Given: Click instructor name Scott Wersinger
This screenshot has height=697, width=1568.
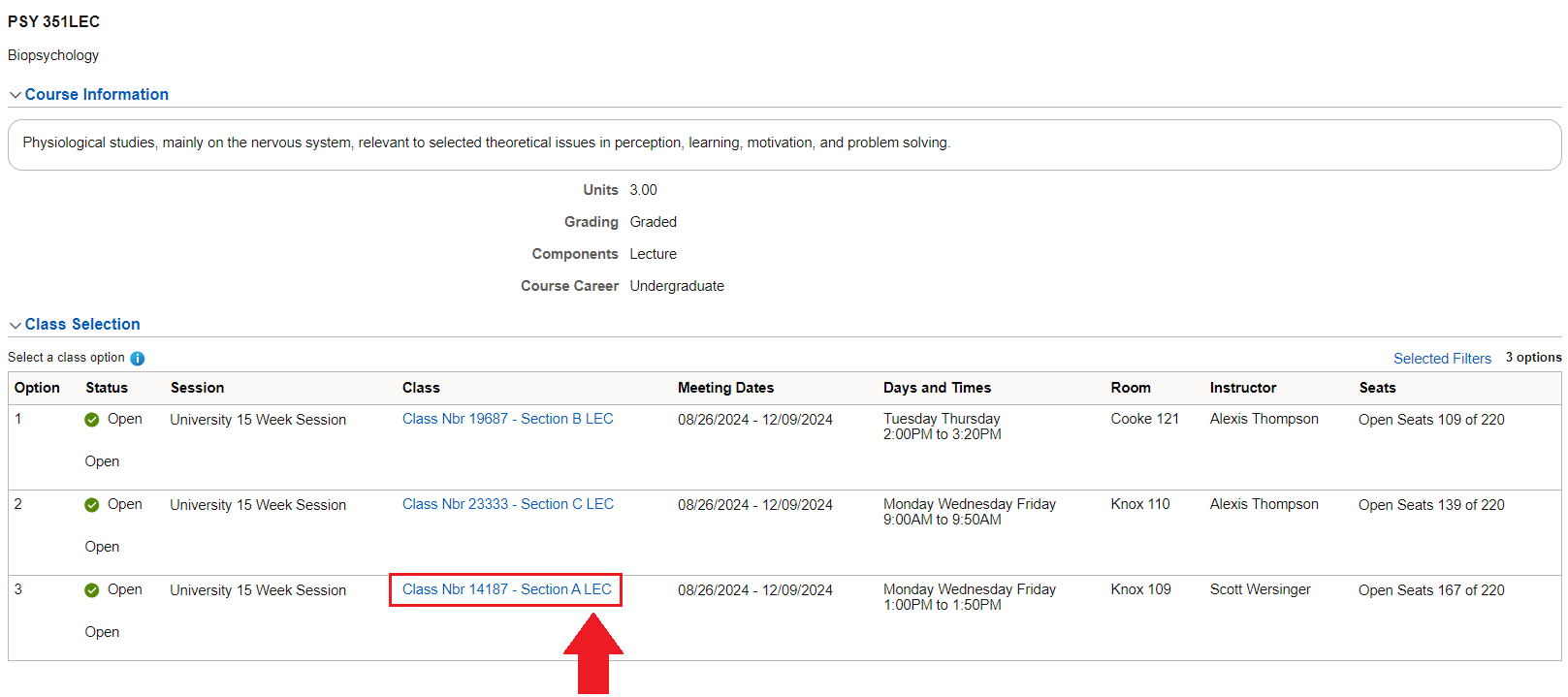Looking at the screenshot, I should 1260,589.
